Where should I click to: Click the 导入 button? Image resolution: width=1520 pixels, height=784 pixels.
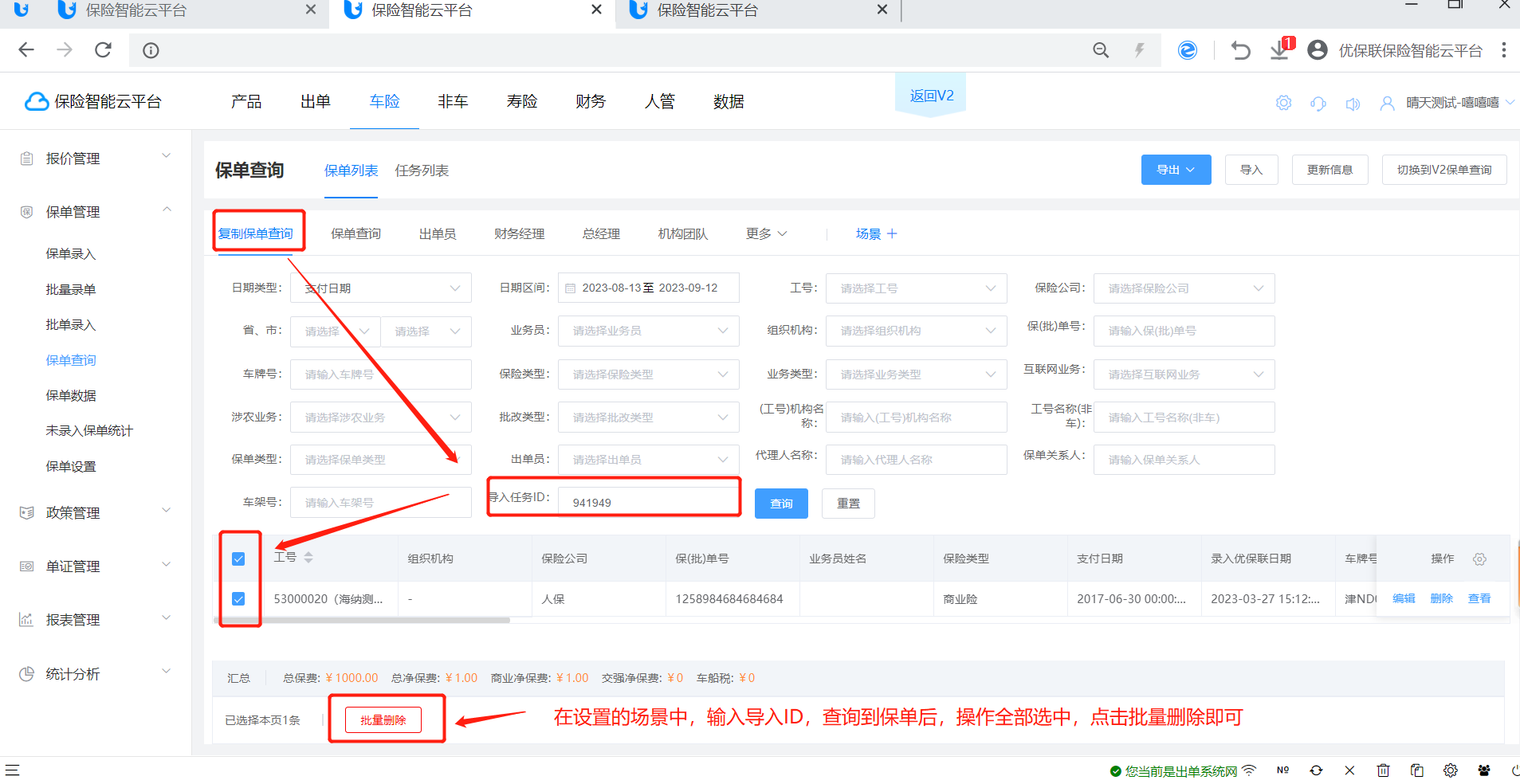1251,170
